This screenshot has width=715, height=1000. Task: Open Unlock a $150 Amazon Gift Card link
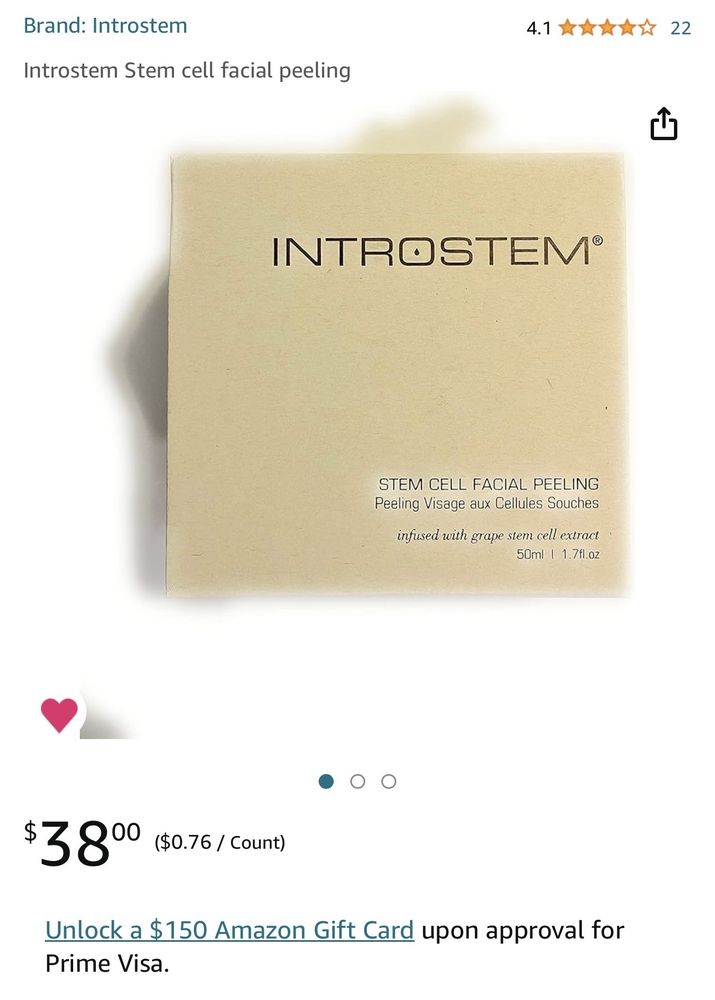pos(230,930)
